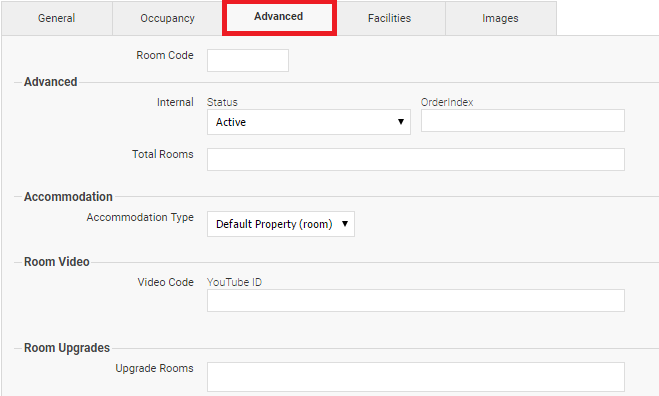Go to the Facilities tab
Image resolution: width=659 pixels, height=396 pixels.
(x=390, y=18)
